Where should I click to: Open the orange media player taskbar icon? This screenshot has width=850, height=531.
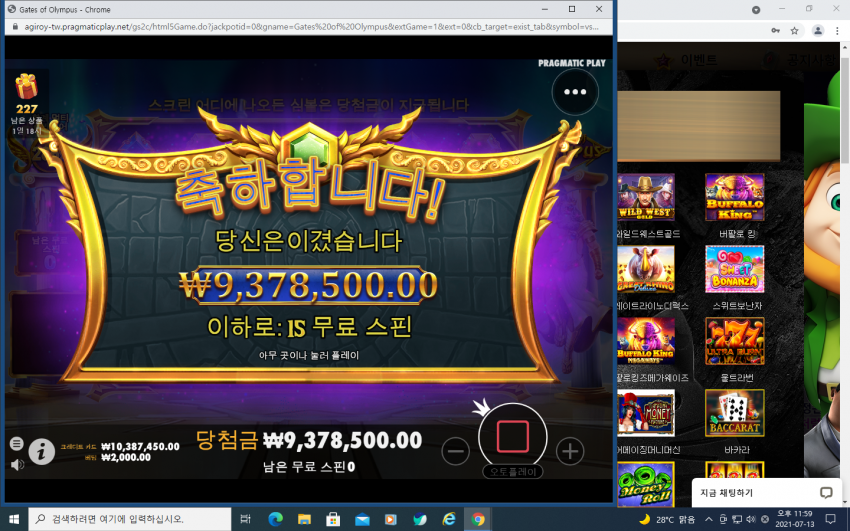click(390, 519)
